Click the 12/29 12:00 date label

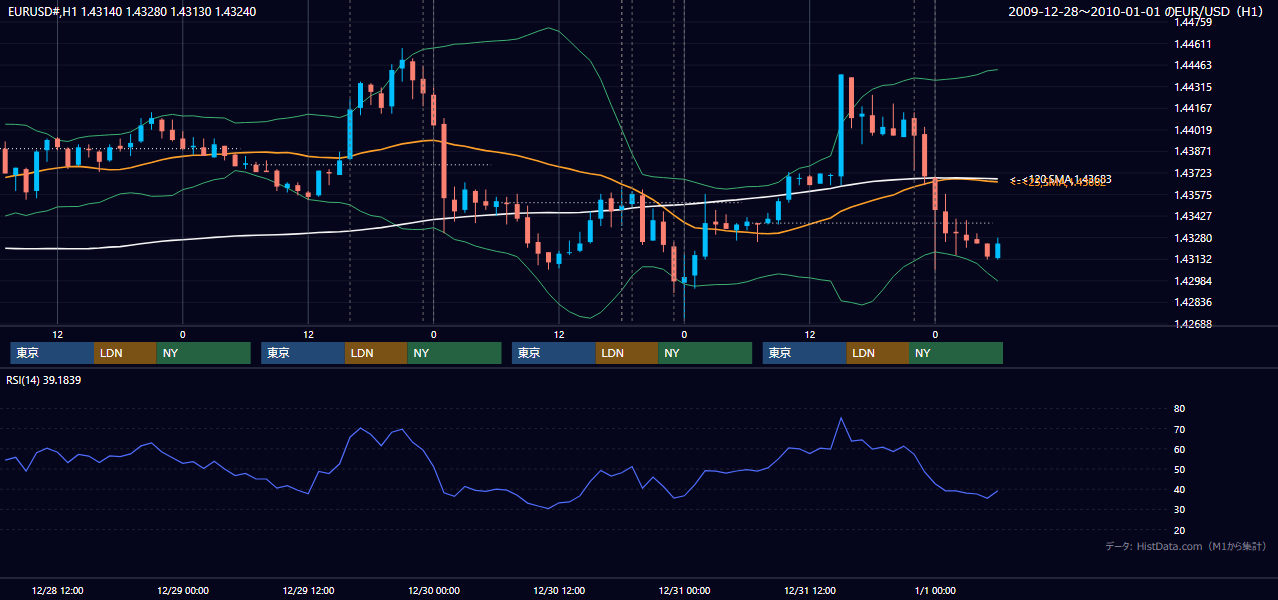(308, 590)
